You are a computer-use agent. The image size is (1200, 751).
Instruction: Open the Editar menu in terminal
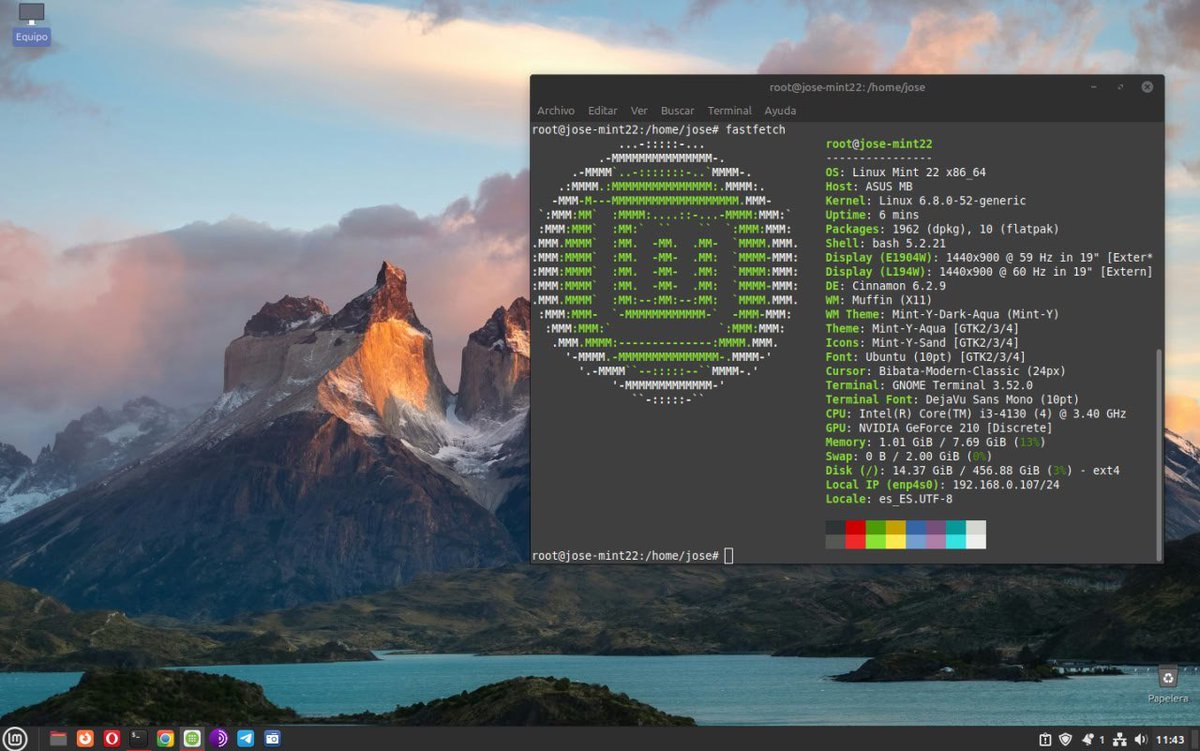point(603,111)
